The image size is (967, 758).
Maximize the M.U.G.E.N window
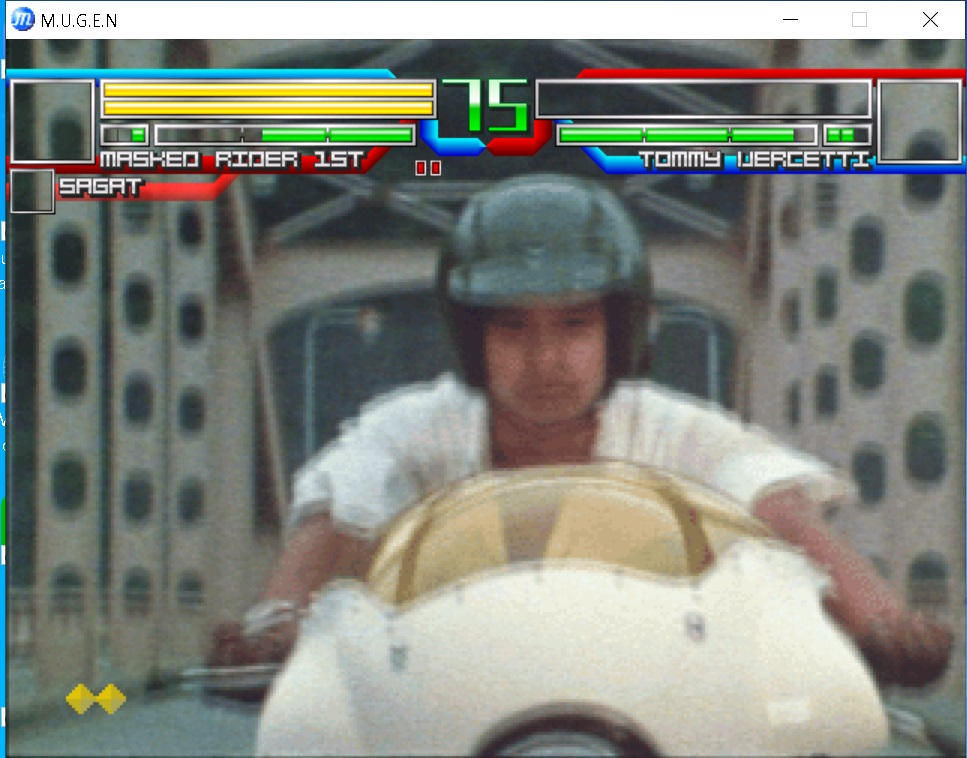coord(859,20)
